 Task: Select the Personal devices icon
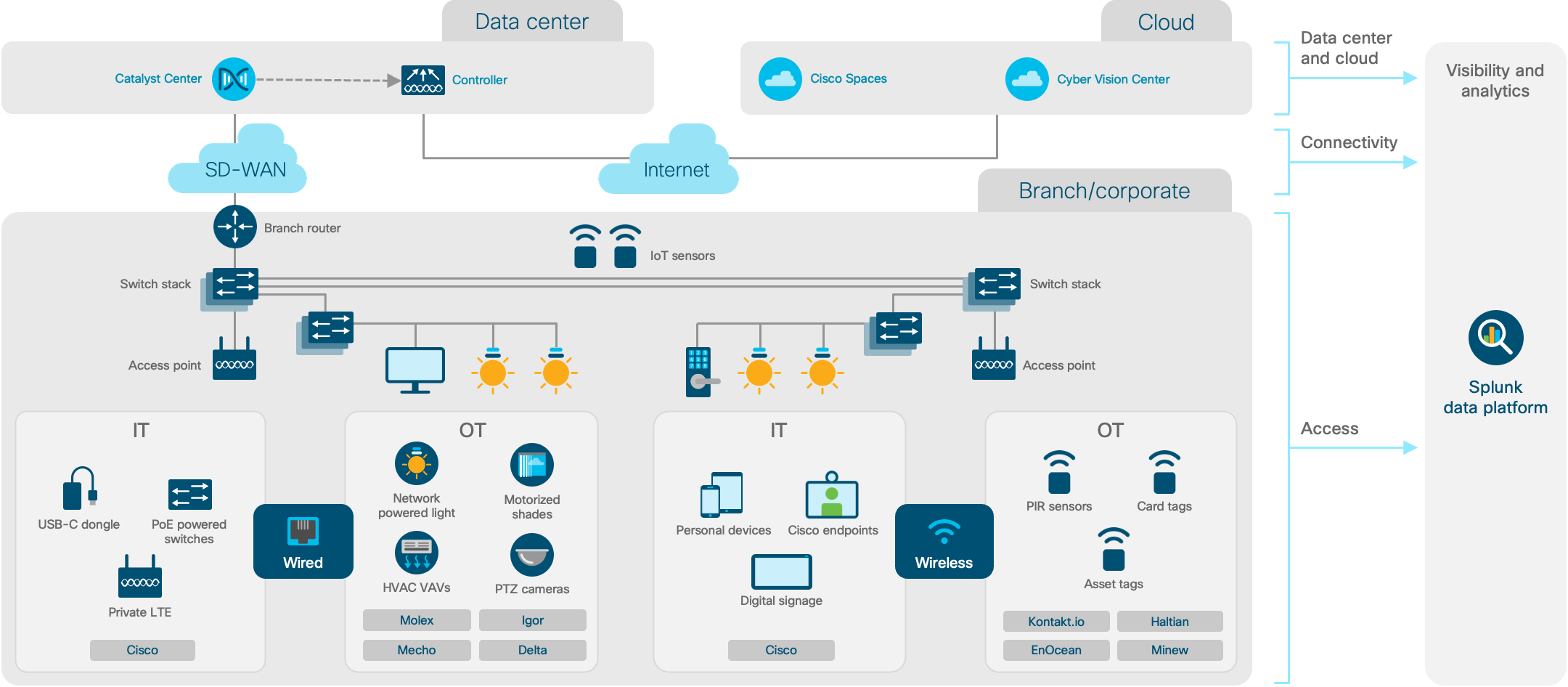tap(722, 495)
